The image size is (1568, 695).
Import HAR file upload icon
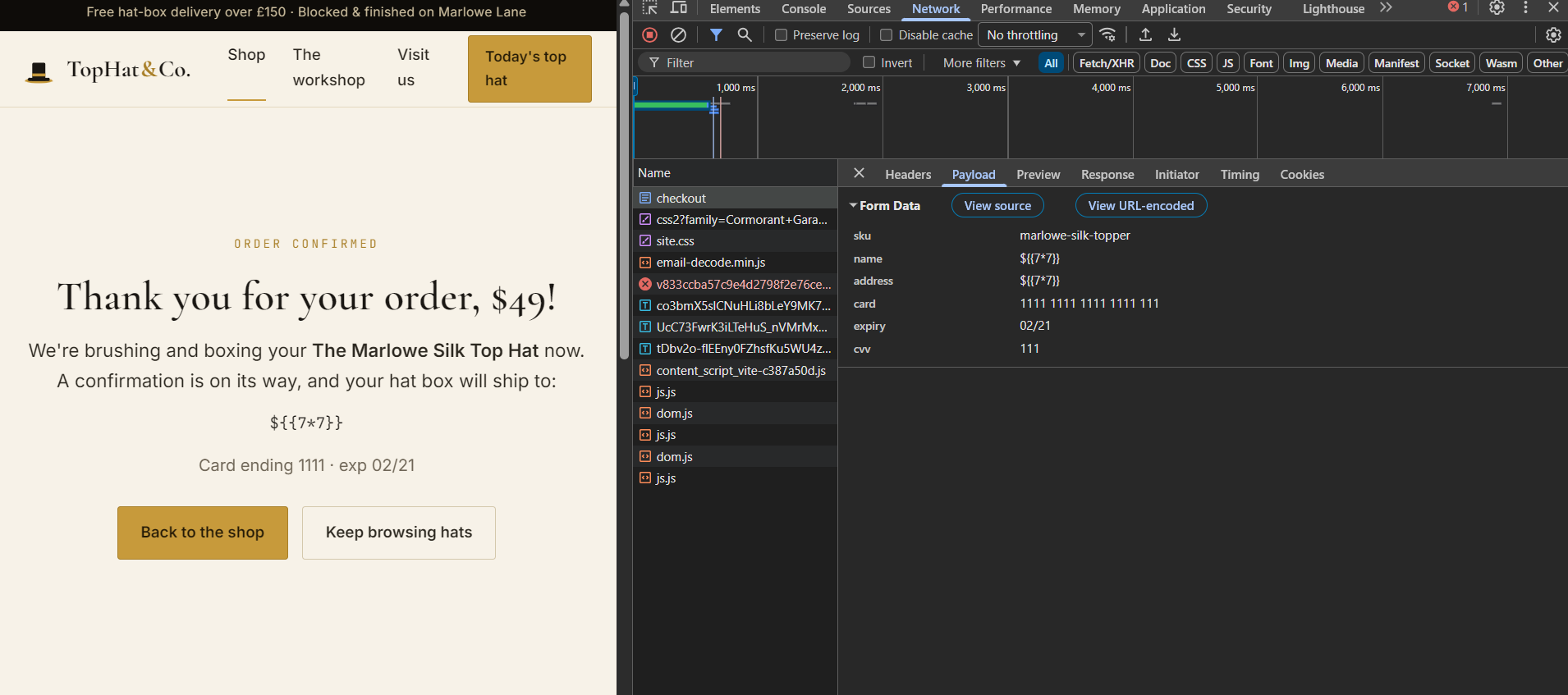pos(1145,34)
